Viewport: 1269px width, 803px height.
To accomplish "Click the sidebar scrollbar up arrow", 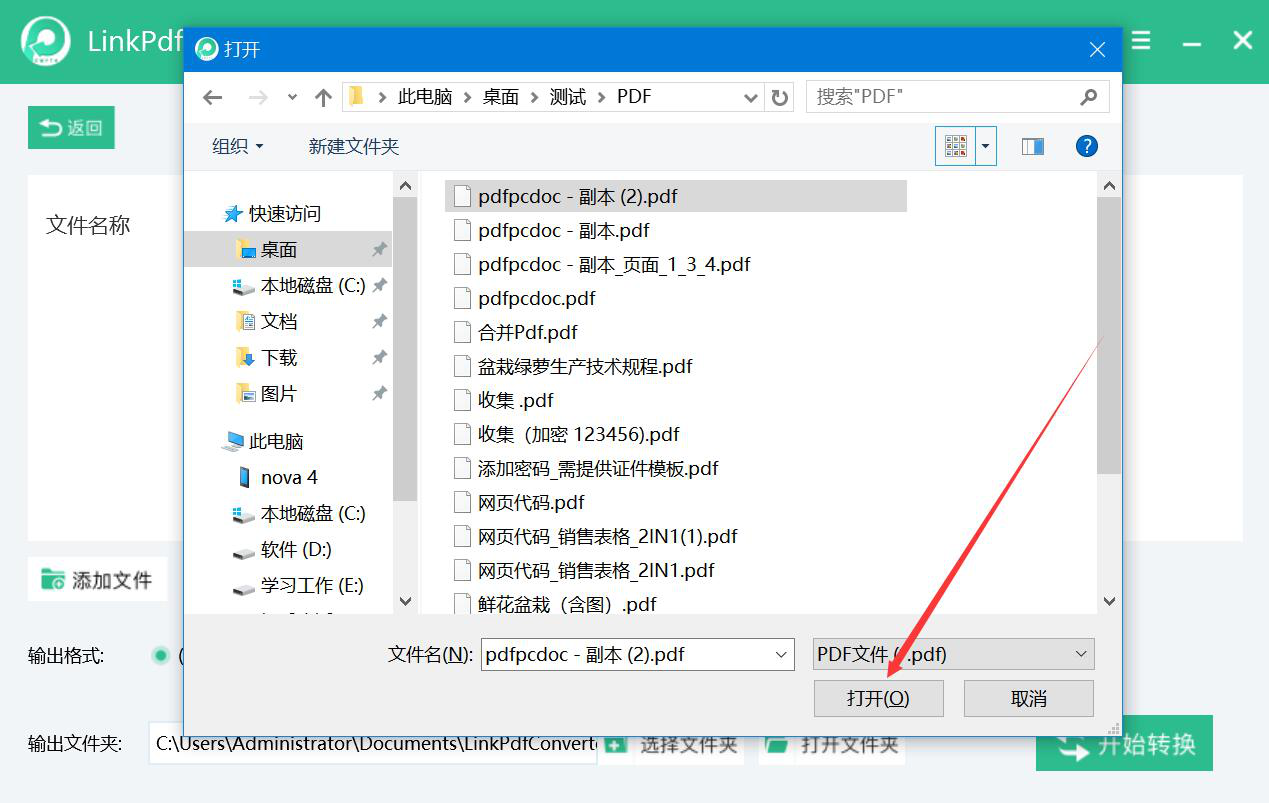I will tap(405, 186).
